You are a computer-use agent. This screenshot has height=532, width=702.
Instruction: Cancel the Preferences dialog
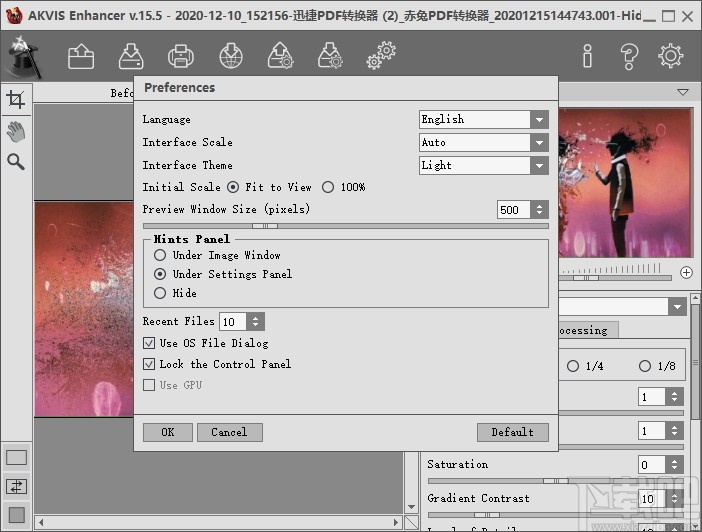pyautogui.click(x=230, y=432)
